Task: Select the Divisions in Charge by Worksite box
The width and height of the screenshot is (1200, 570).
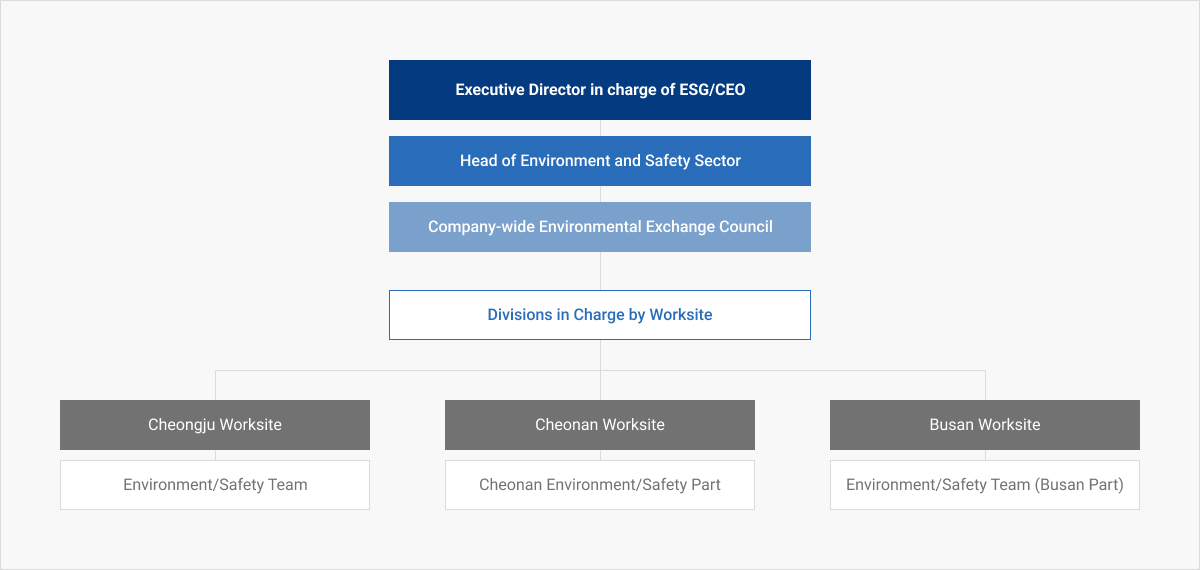Action: 600,315
